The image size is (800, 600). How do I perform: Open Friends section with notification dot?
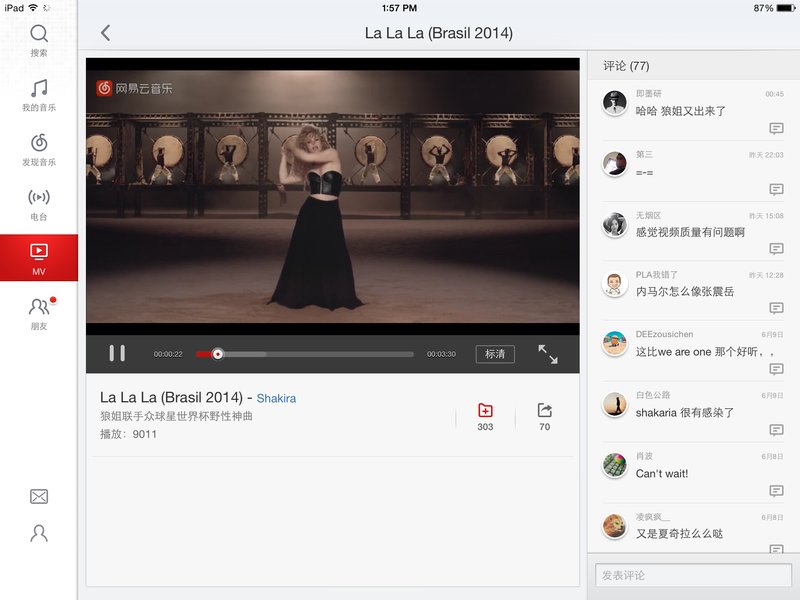tap(39, 313)
